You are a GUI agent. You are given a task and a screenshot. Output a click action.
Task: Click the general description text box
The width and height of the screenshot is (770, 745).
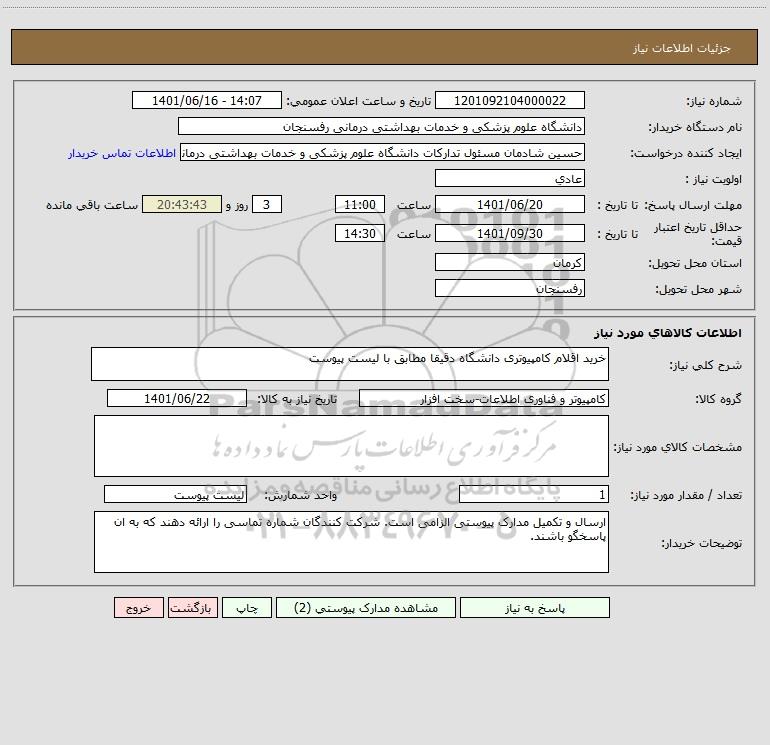tap(350, 364)
